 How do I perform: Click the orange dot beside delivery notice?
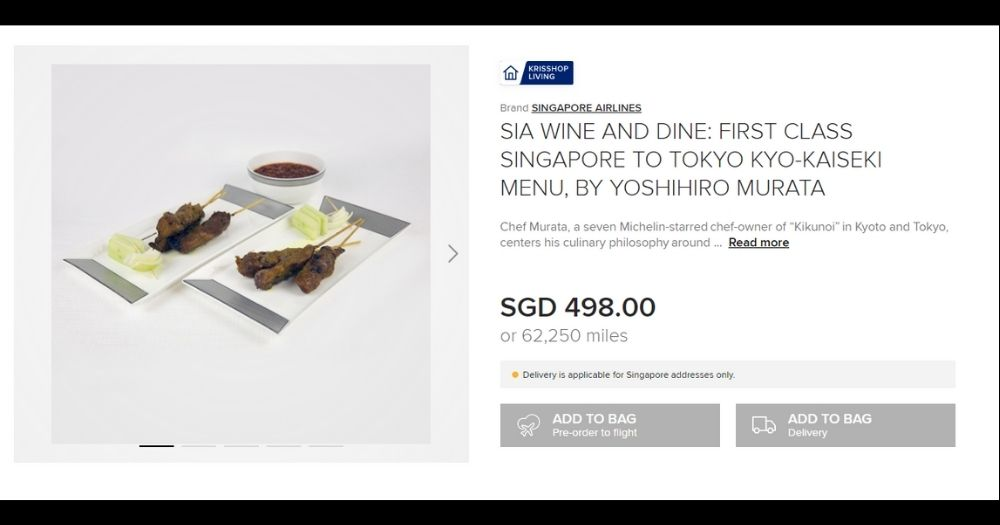515,375
